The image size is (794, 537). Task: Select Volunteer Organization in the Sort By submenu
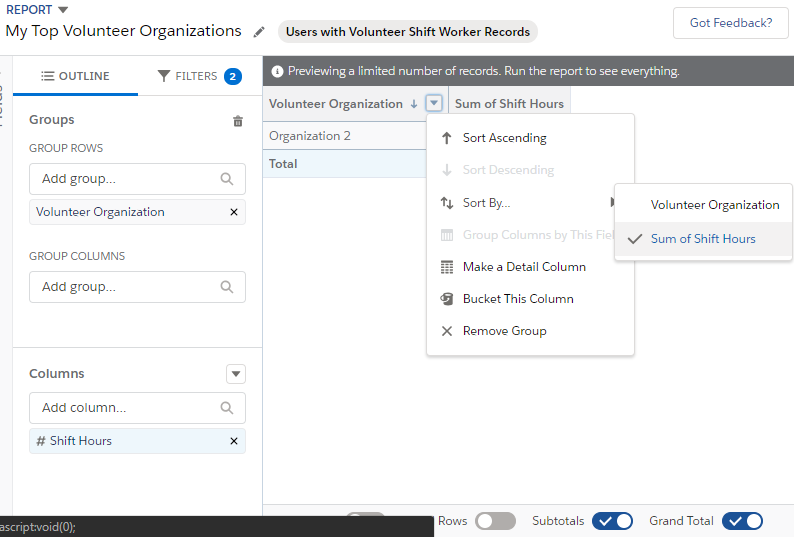pyautogui.click(x=714, y=205)
